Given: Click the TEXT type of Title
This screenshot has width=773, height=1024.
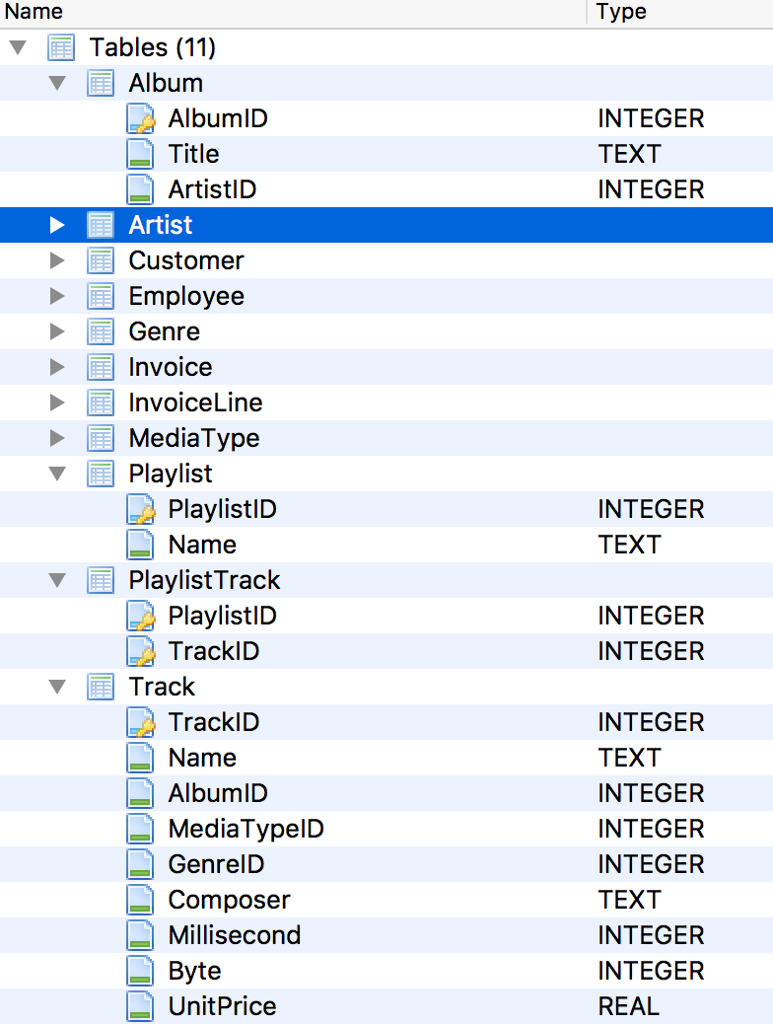Looking at the screenshot, I should (629, 154).
